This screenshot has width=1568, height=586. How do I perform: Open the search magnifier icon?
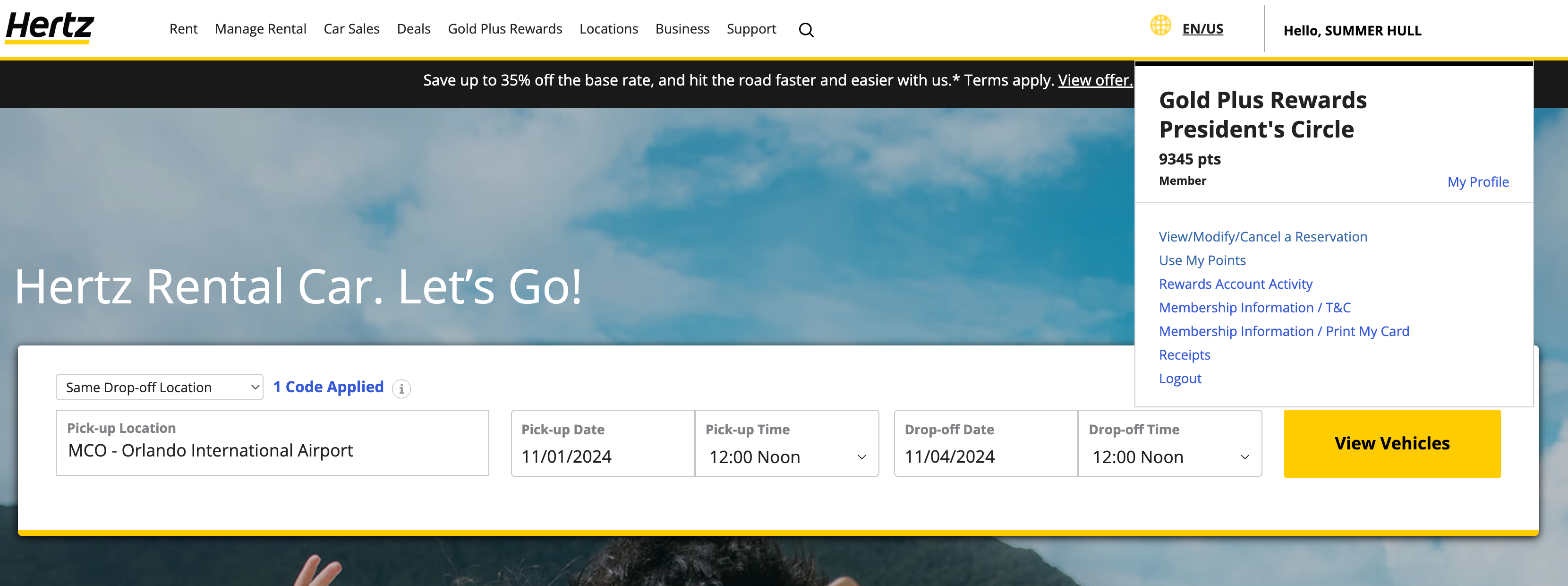point(806,30)
